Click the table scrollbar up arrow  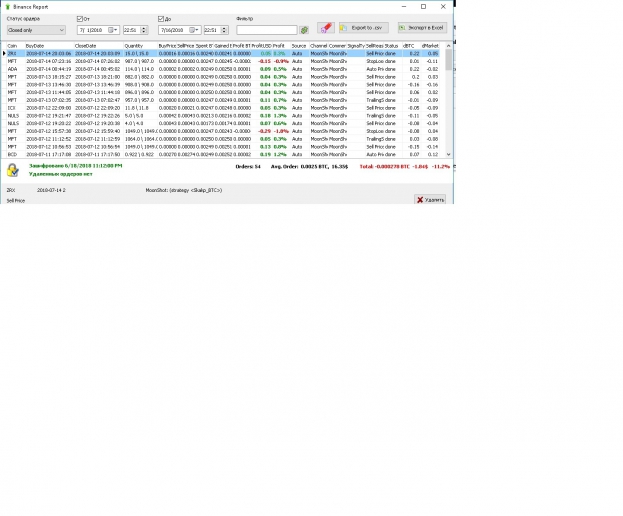click(x=448, y=46)
